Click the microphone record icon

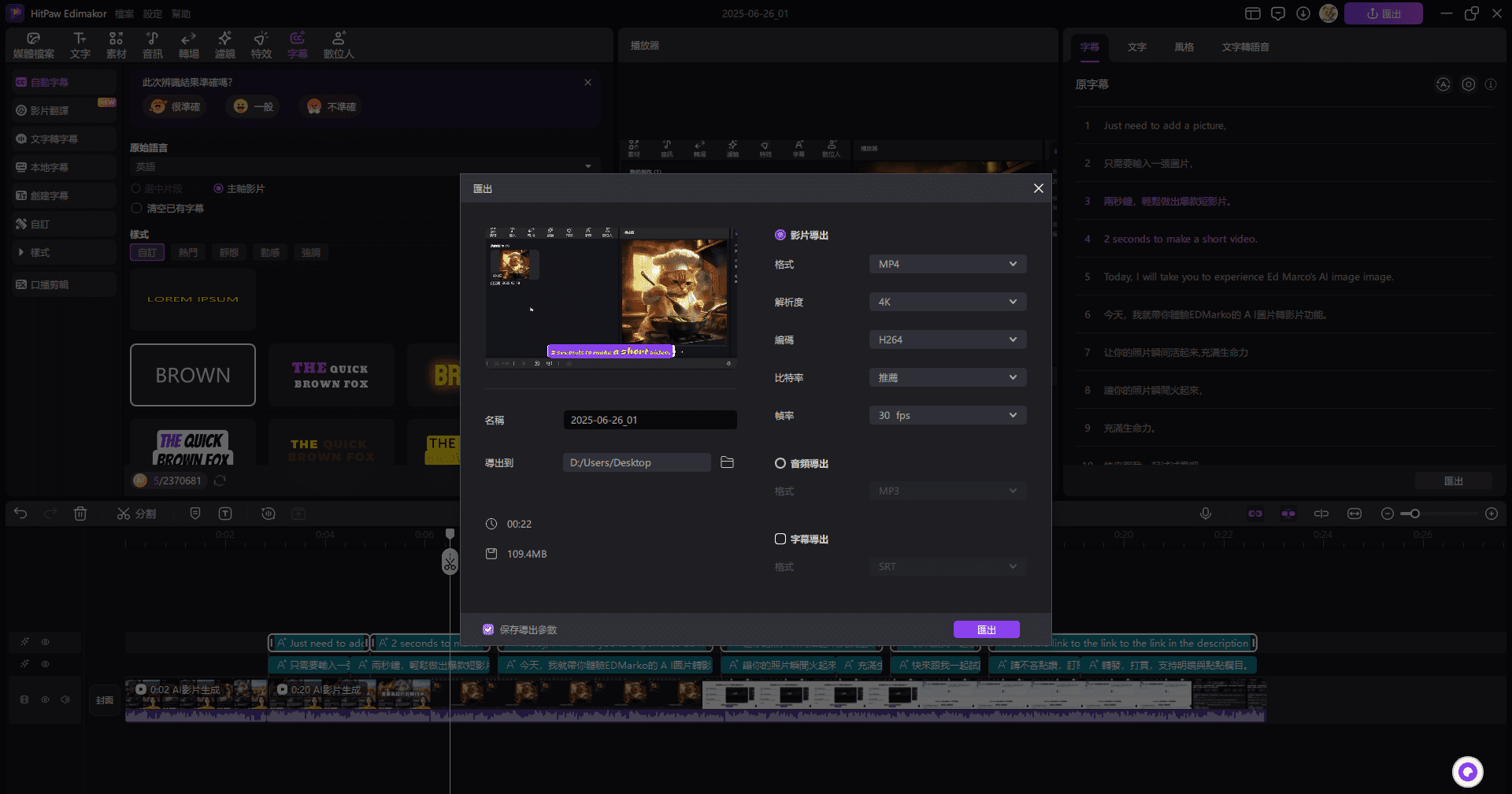(1206, 514)
